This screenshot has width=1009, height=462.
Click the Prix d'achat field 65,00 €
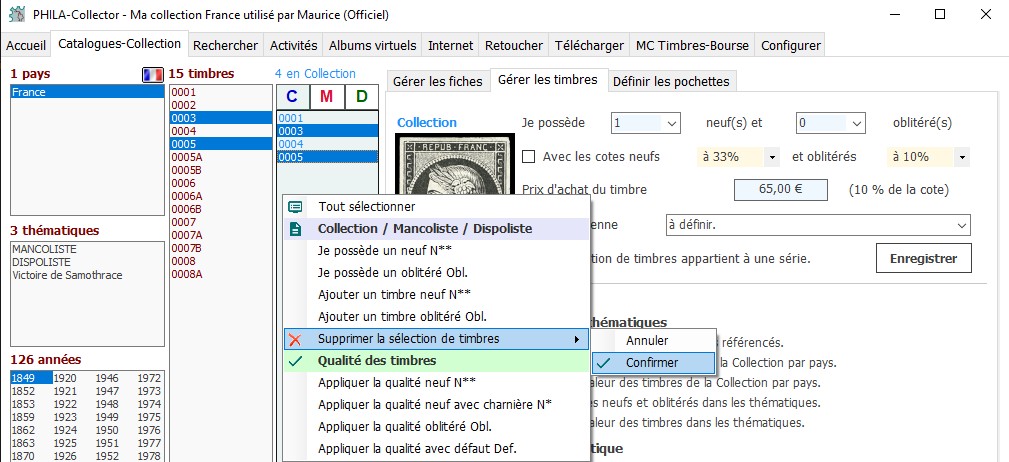781,190
